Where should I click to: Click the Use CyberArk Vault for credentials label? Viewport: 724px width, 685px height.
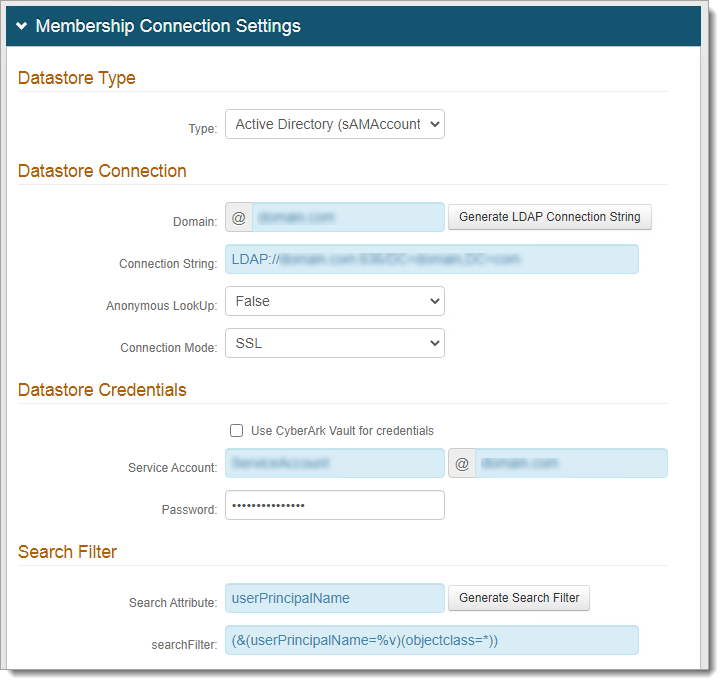(x=342, y=431)
